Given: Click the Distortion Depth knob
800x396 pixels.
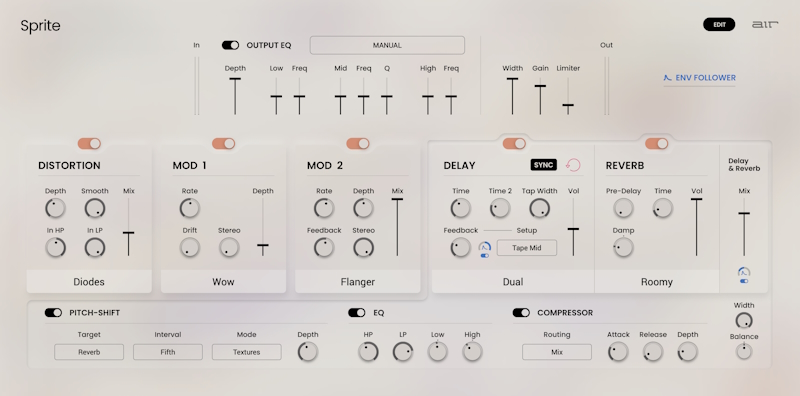Looking at the screenshot, I should tap(55, 208).
